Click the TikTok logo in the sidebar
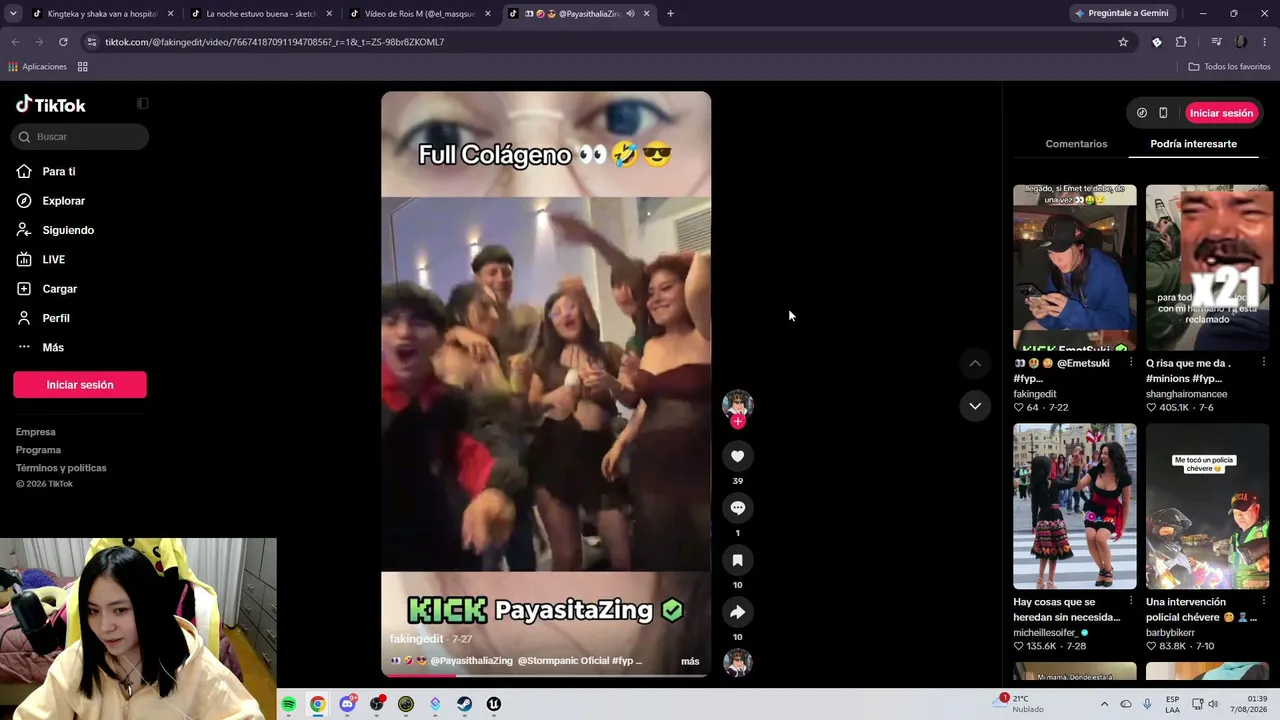This screenshot has height=720, width=1280. 51,105
